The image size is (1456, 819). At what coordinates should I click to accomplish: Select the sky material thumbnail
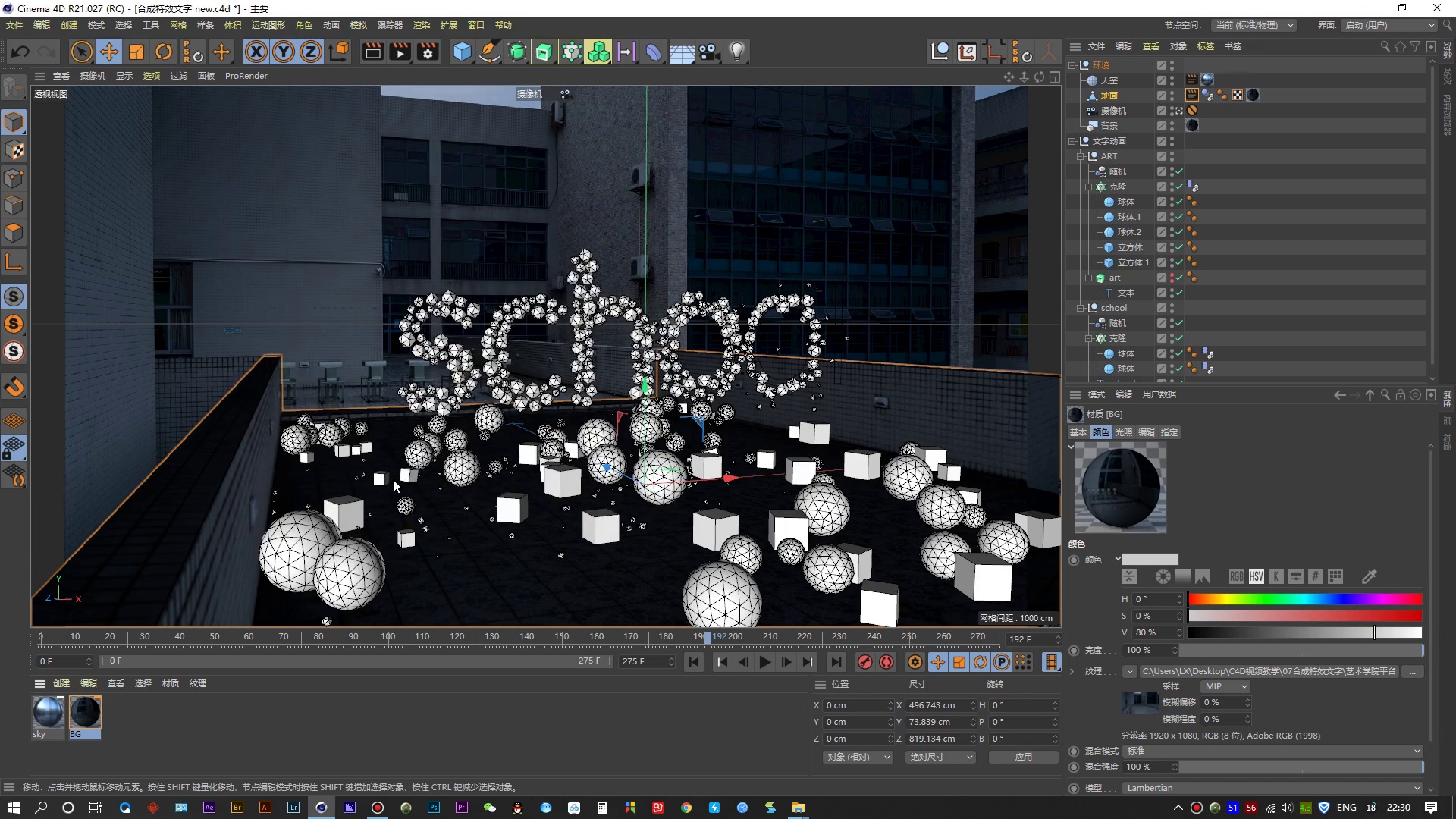pyautogui.click(x=48, y=713)
